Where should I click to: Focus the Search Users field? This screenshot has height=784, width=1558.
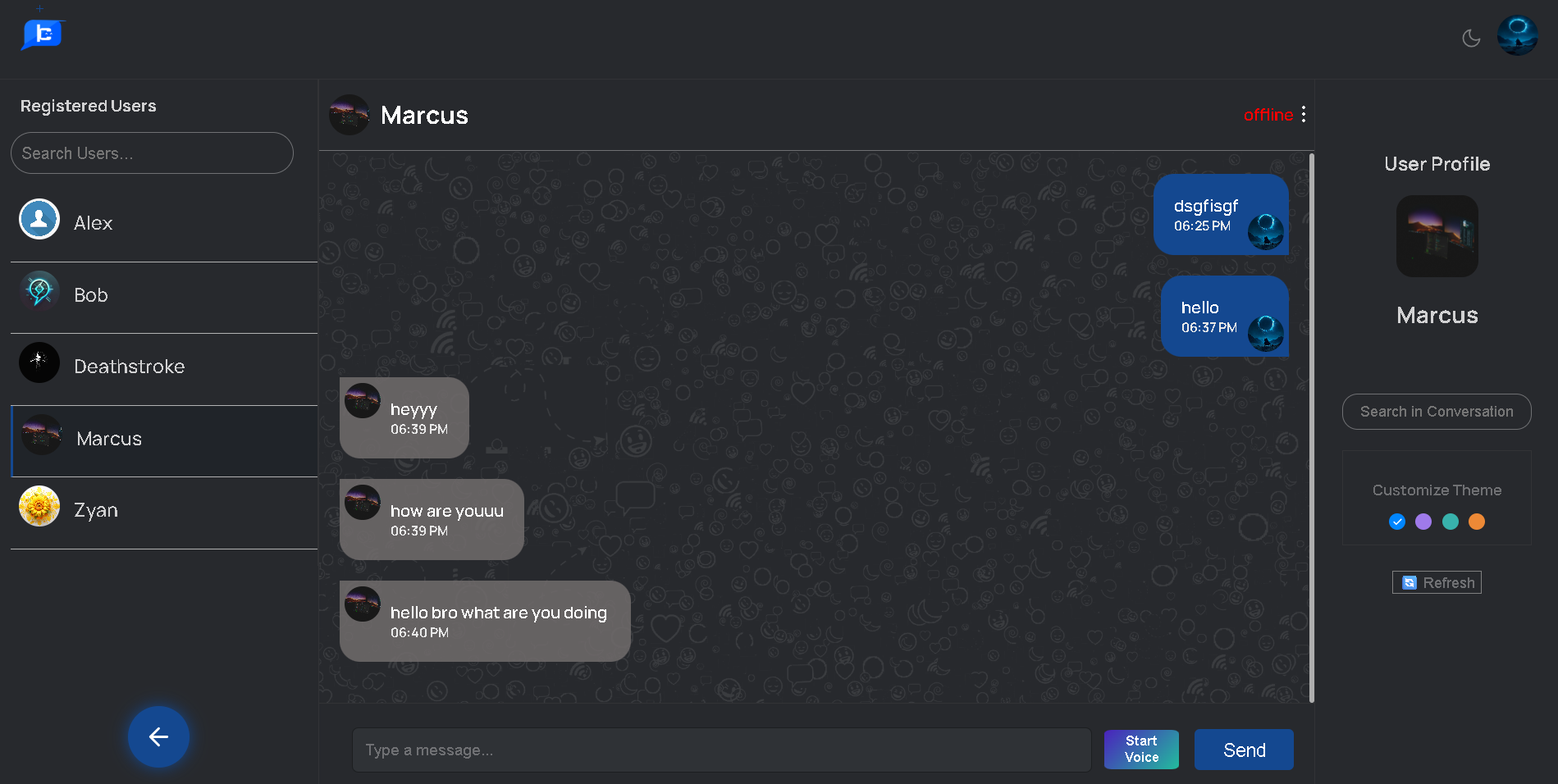click(152, 153)
